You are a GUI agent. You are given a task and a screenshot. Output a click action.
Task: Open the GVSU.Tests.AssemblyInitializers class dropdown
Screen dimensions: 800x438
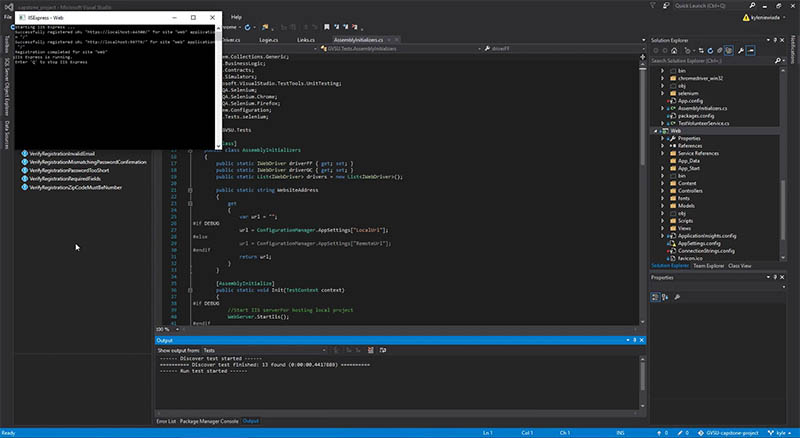399,48
